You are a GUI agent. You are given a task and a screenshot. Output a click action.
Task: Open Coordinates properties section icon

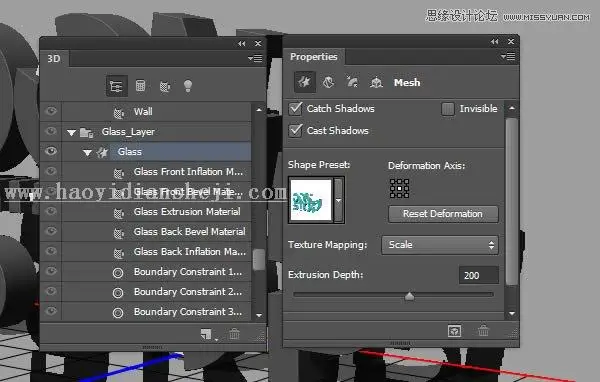376,82
